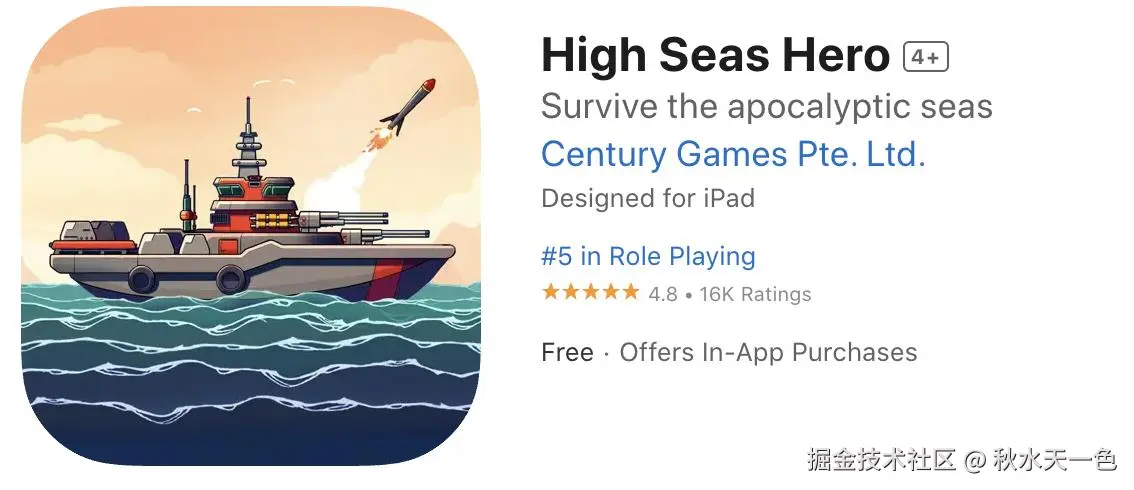
Task: Click the Survive the apocalyptic seas subtitle
Action: pyautogui.click(x=767, y=107)
